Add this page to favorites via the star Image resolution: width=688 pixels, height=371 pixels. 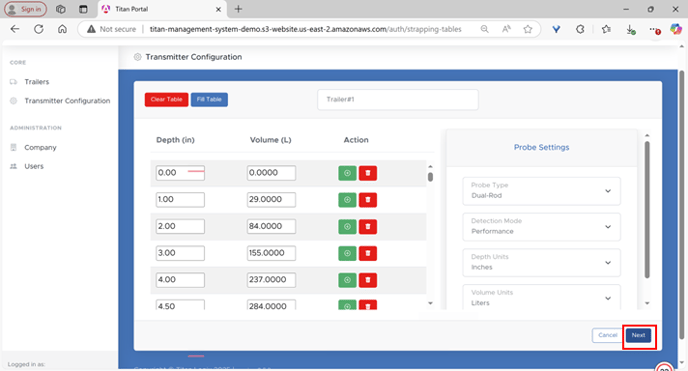(527, 29)
